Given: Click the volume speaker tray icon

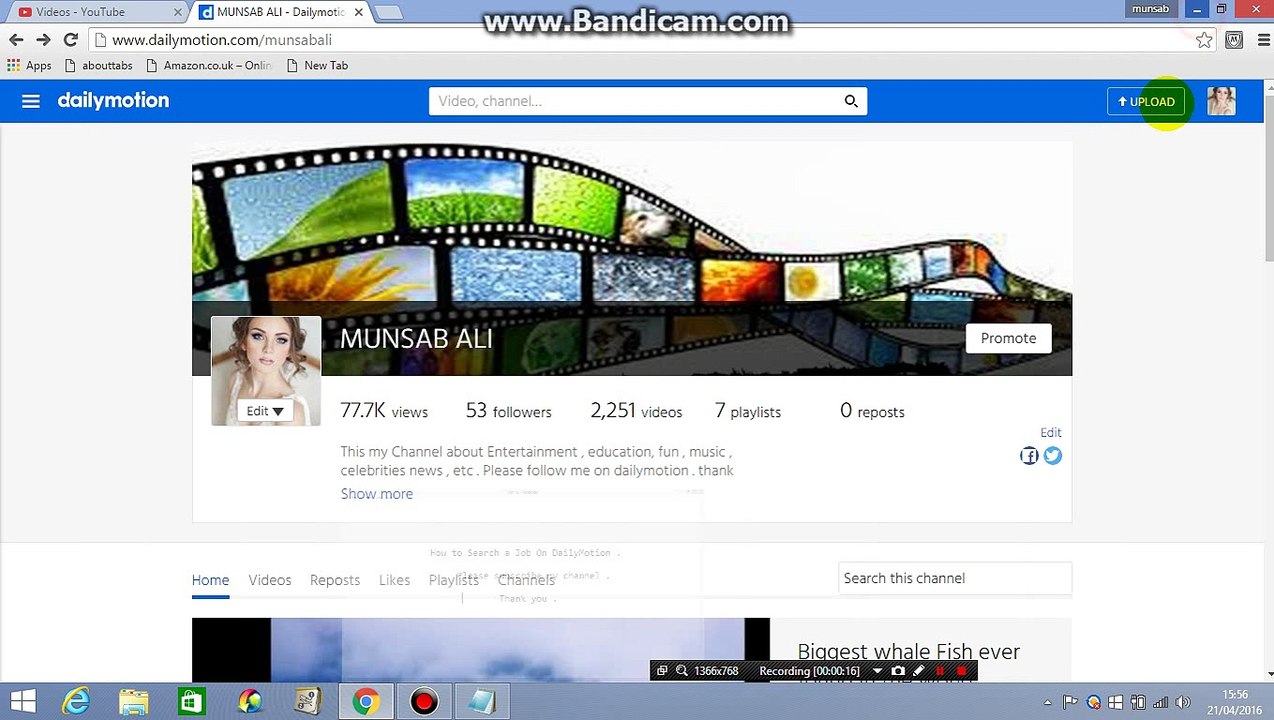Looking at the screenshot, I should [1183, 702].
